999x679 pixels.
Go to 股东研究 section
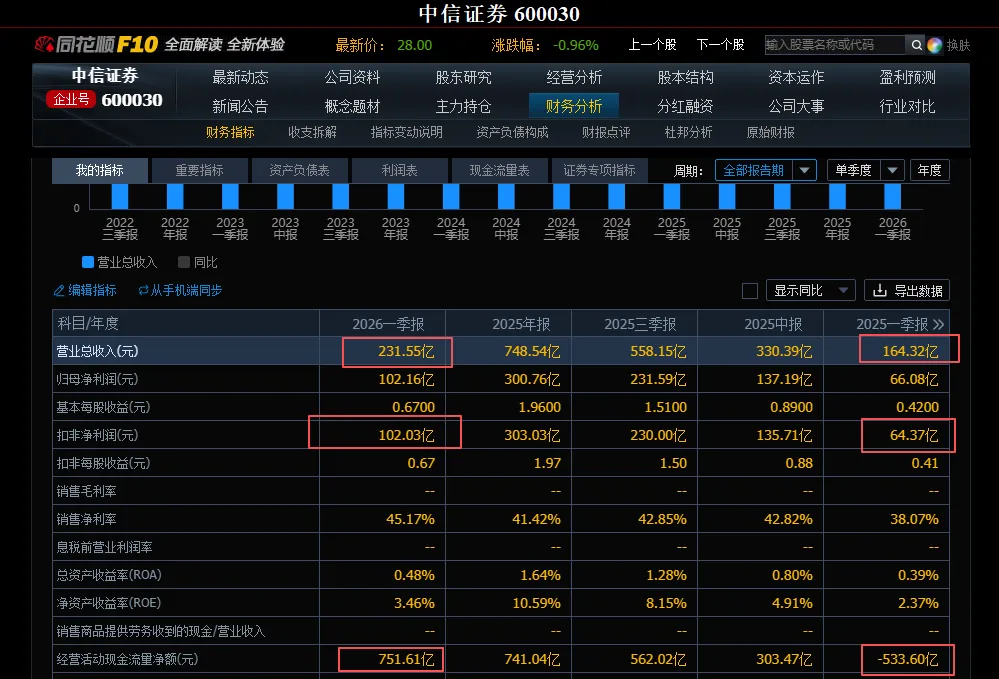[x=463, y=78]
